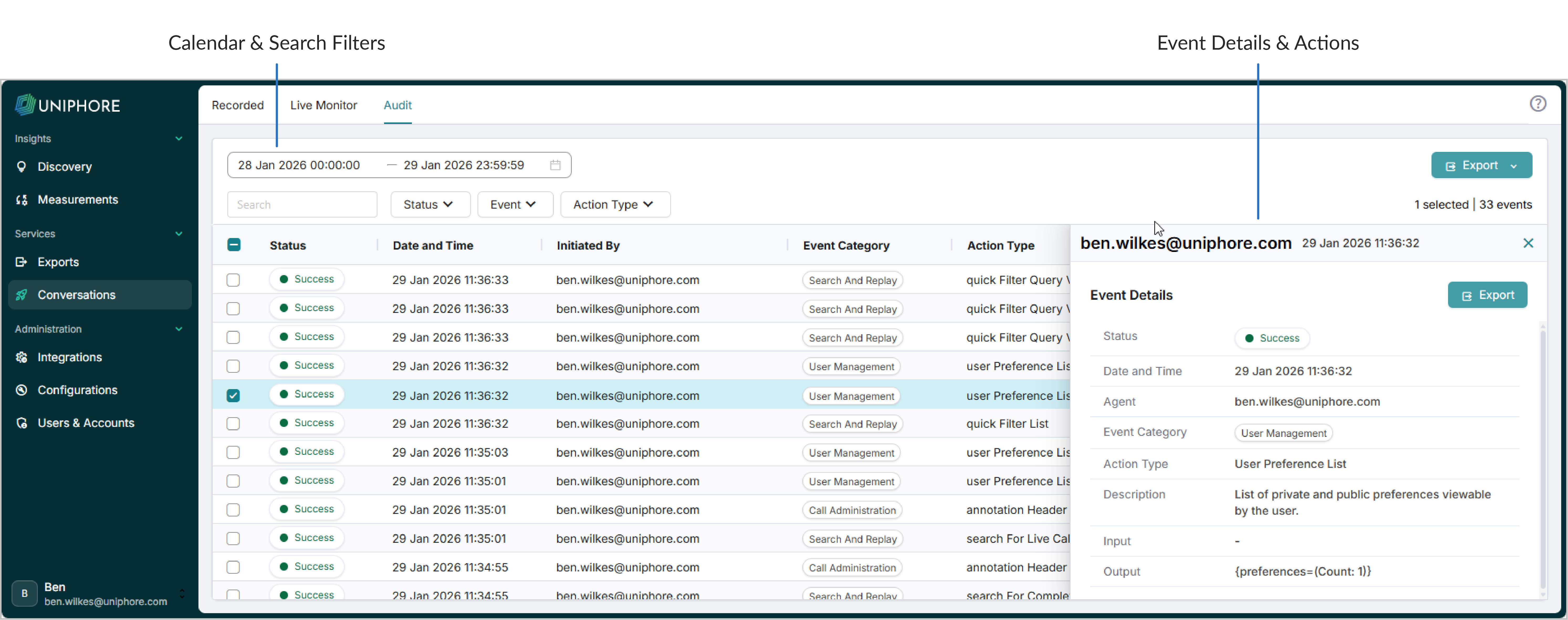Check the first 11:36:33 event row checkbox

[x=233, y=280]
